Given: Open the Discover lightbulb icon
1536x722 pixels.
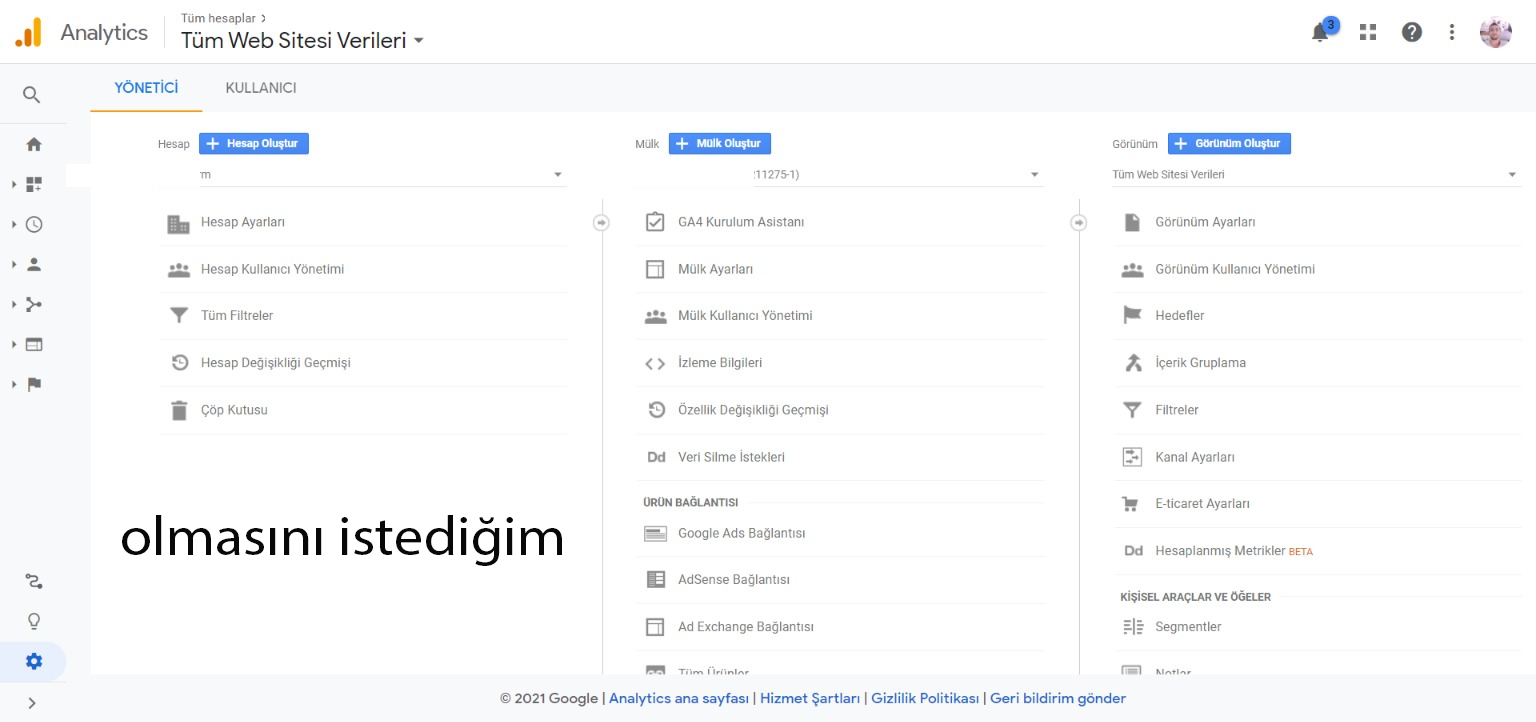Looking at the screenshot, I should point(34,621).
